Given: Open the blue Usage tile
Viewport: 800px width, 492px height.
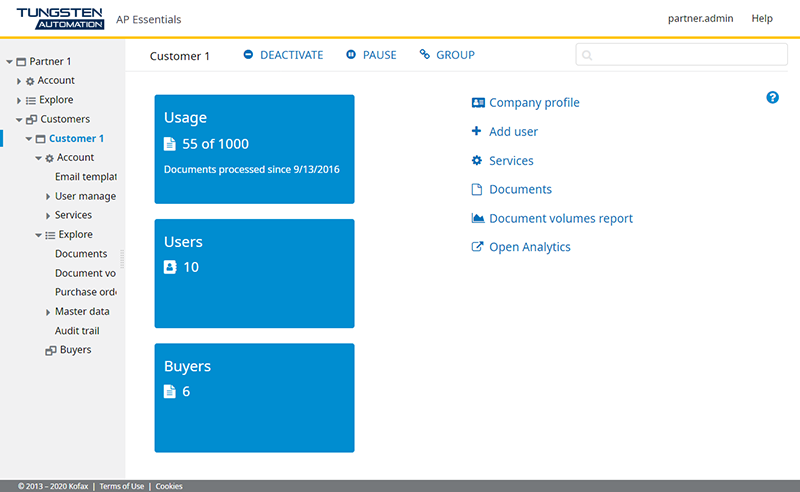Looking at the screenshot, I should (x=254, y=149).
